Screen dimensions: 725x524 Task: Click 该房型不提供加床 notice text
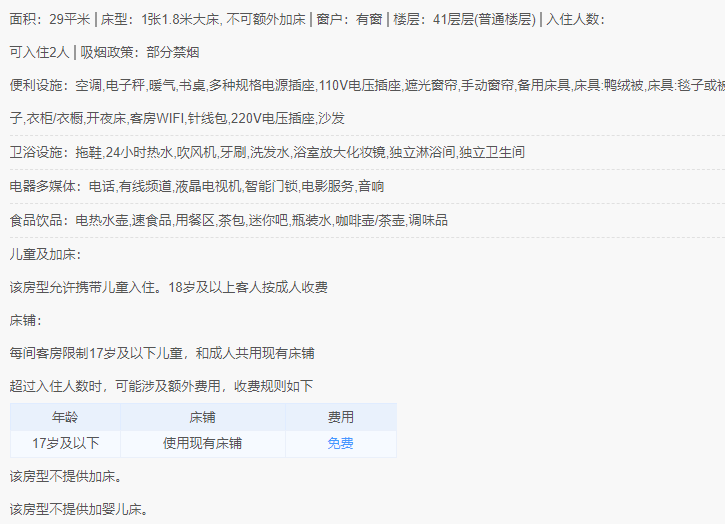click(66, 476)
